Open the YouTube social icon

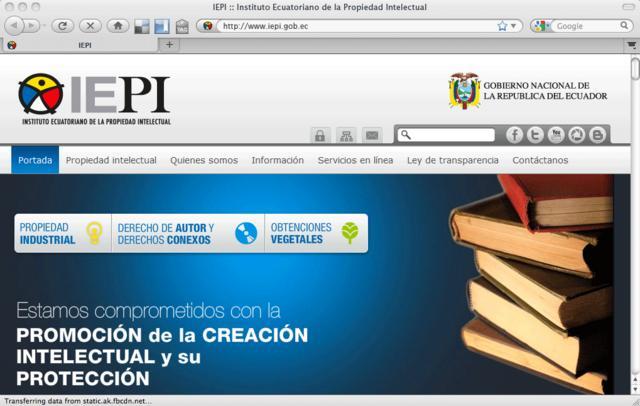pyautogui.click(x=556, y=135)
